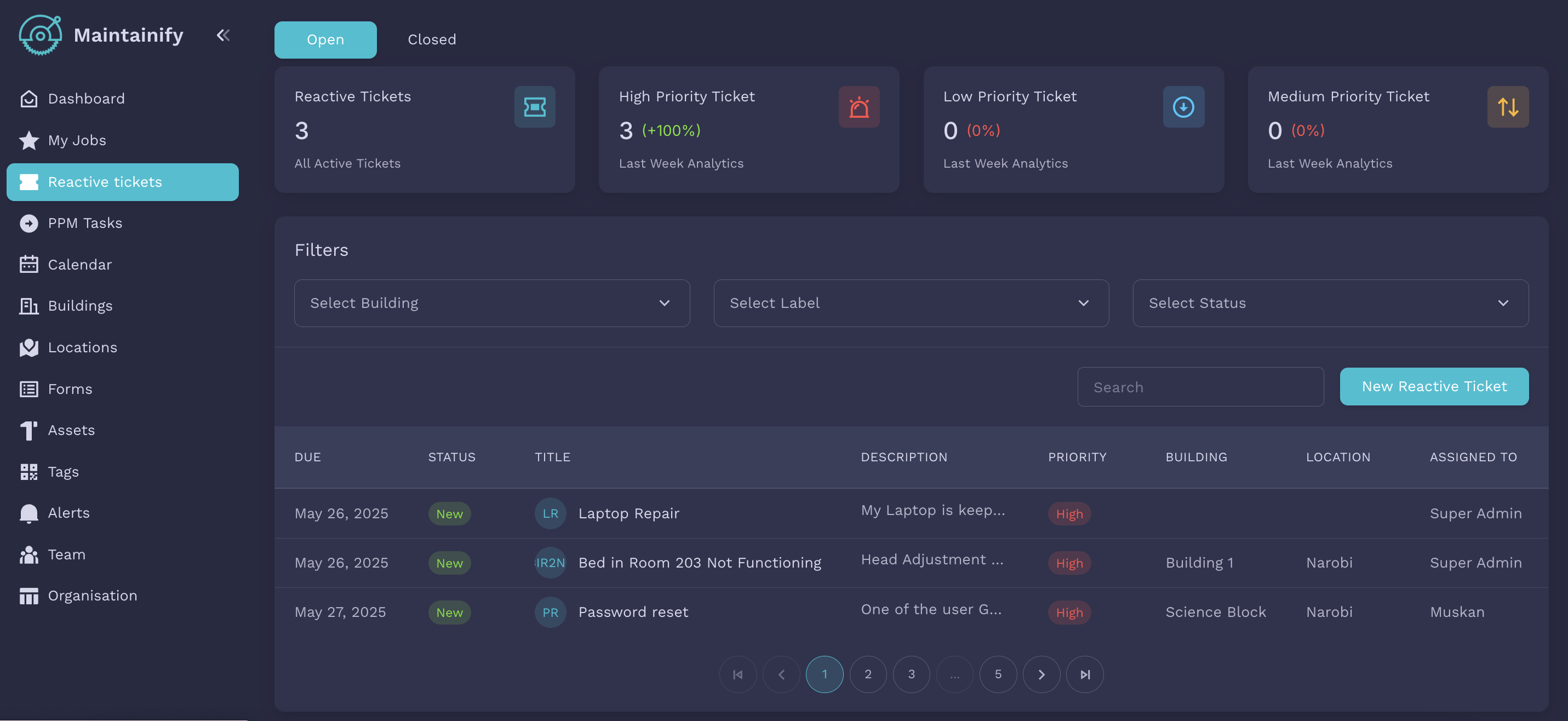Expand the Select Status dropdown

(1330, 304)
